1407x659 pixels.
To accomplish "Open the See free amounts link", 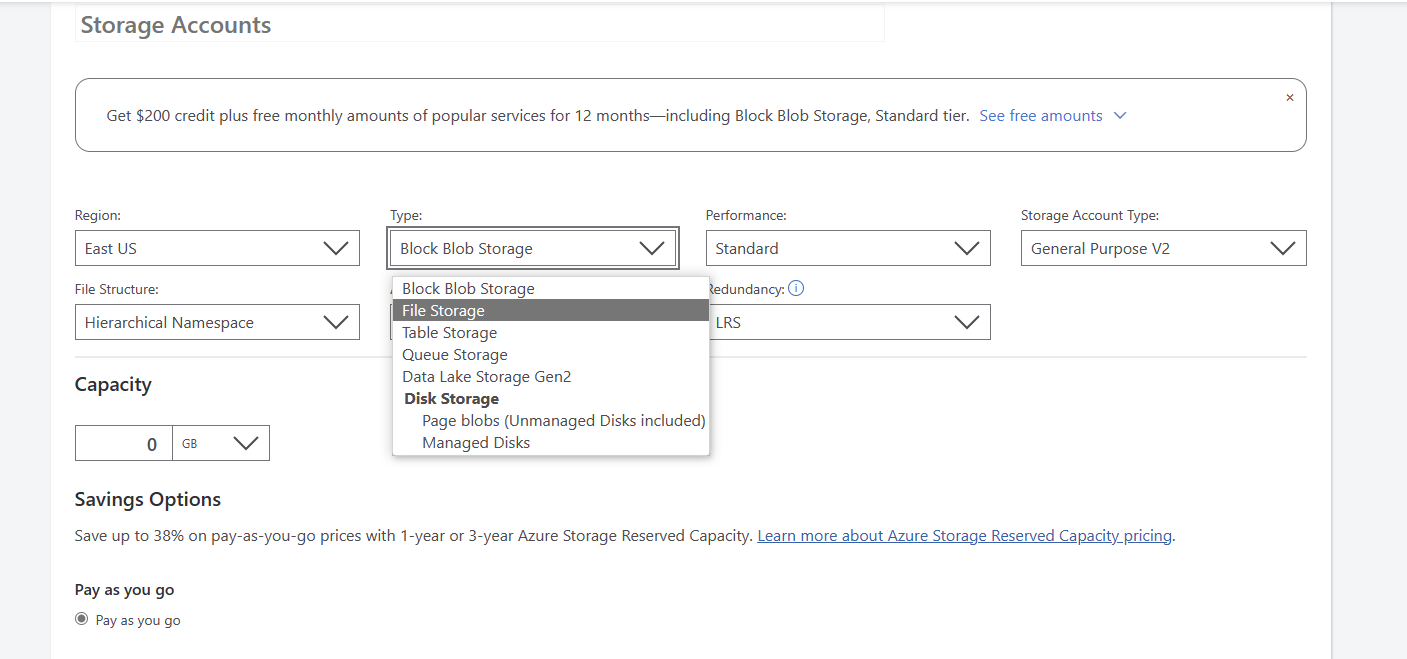I will [x=1040, y=116].
